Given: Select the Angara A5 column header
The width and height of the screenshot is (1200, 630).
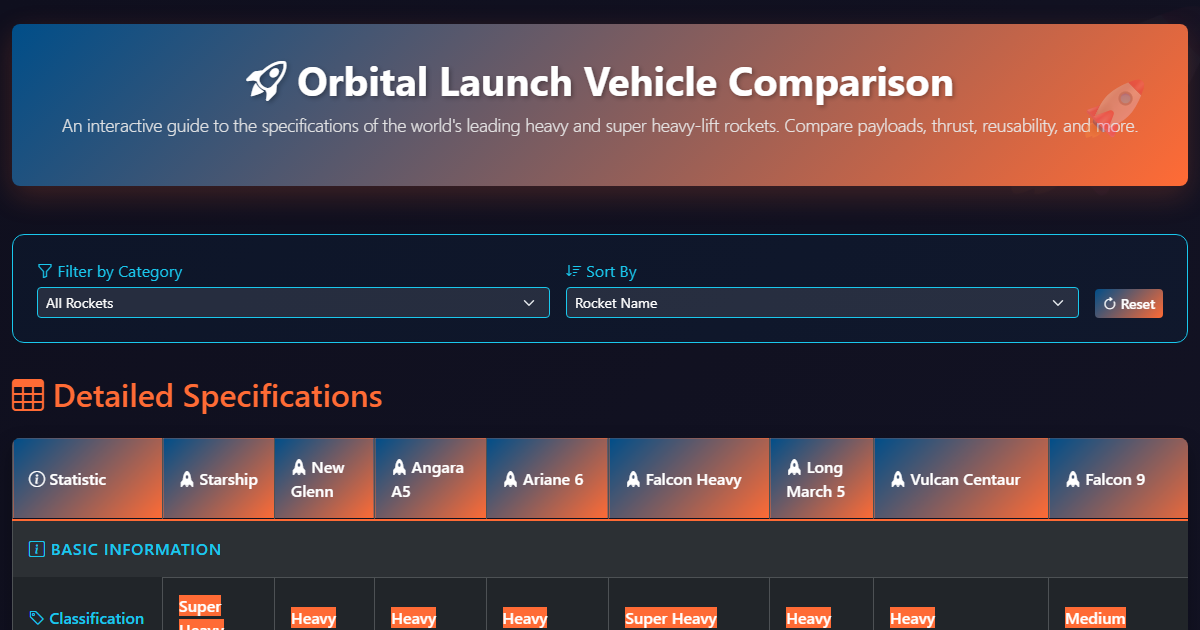Looking at the screenshot, I should 431,479.
